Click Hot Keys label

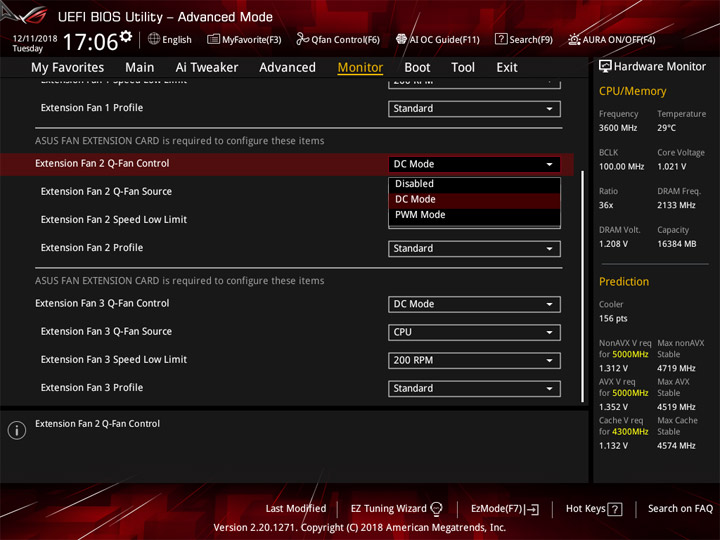585,509
